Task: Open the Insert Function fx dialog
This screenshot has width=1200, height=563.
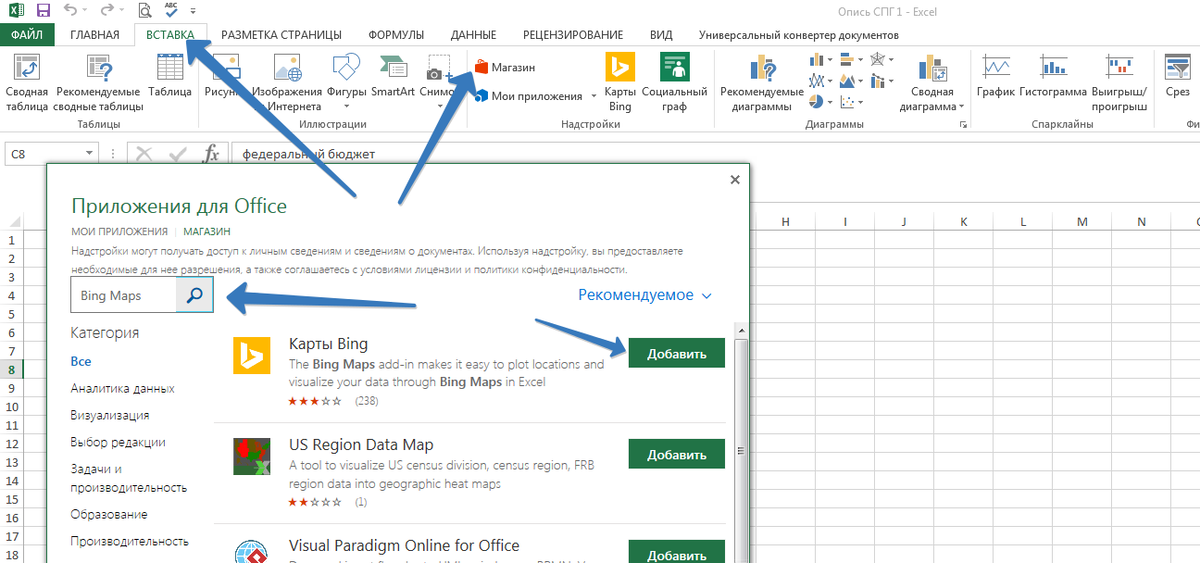Action: tap(211, 154)
